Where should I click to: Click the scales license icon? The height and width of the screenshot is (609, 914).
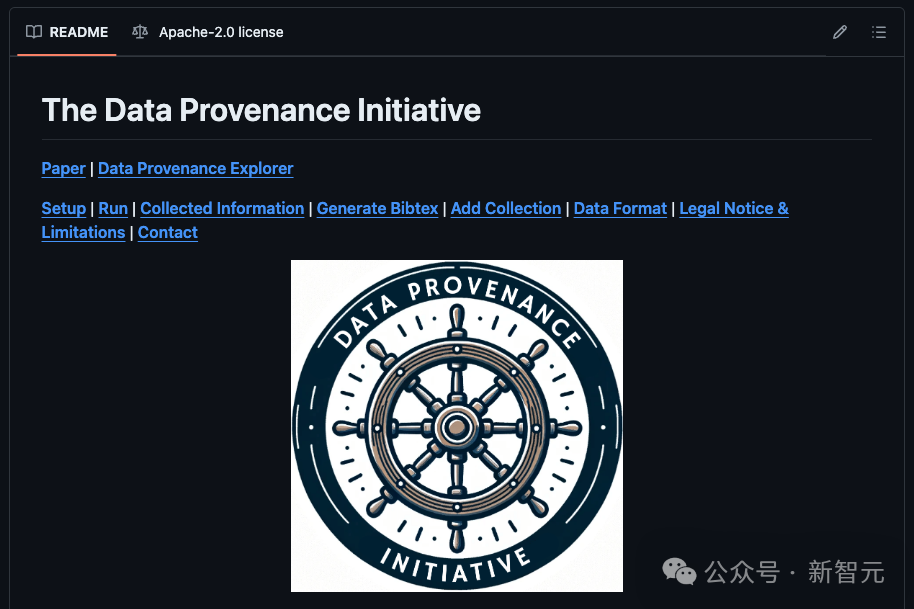140,32
